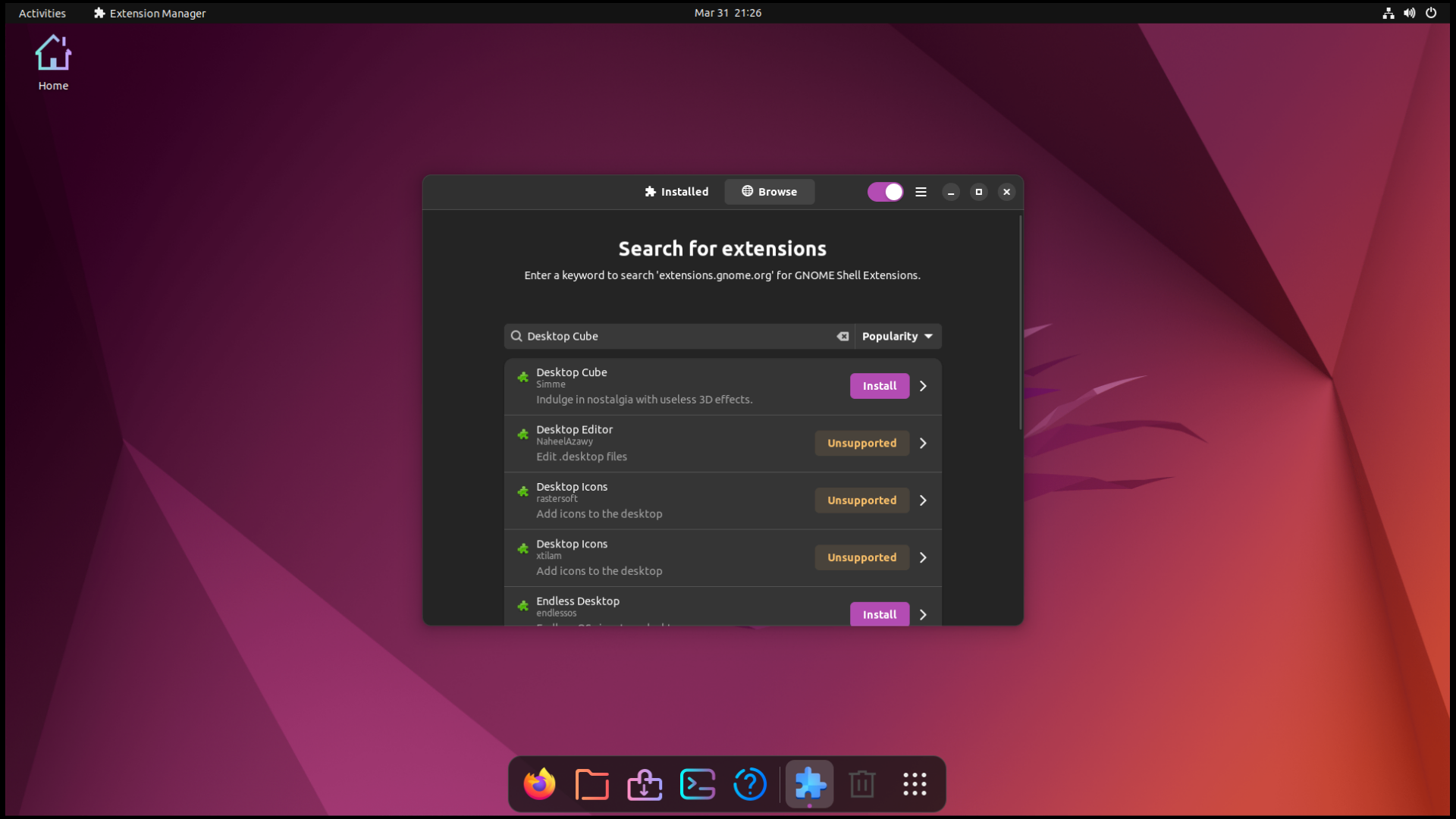Open the clock calendar menu
This screenshot has height=819, width=1456.
click(728, 13)
